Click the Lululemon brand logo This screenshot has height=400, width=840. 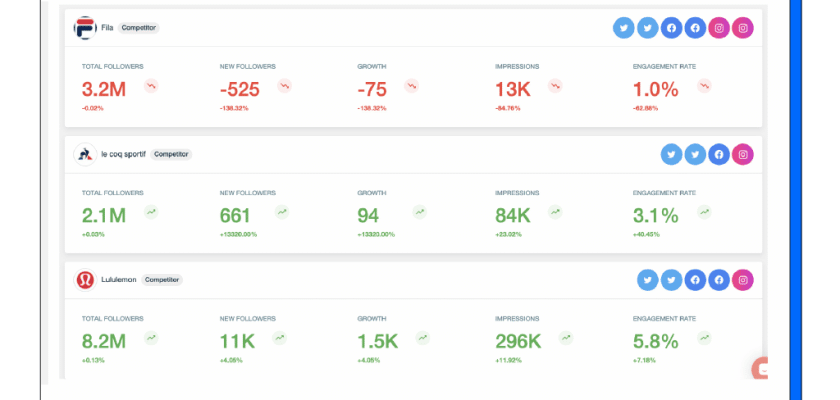[x=85, y=280]
